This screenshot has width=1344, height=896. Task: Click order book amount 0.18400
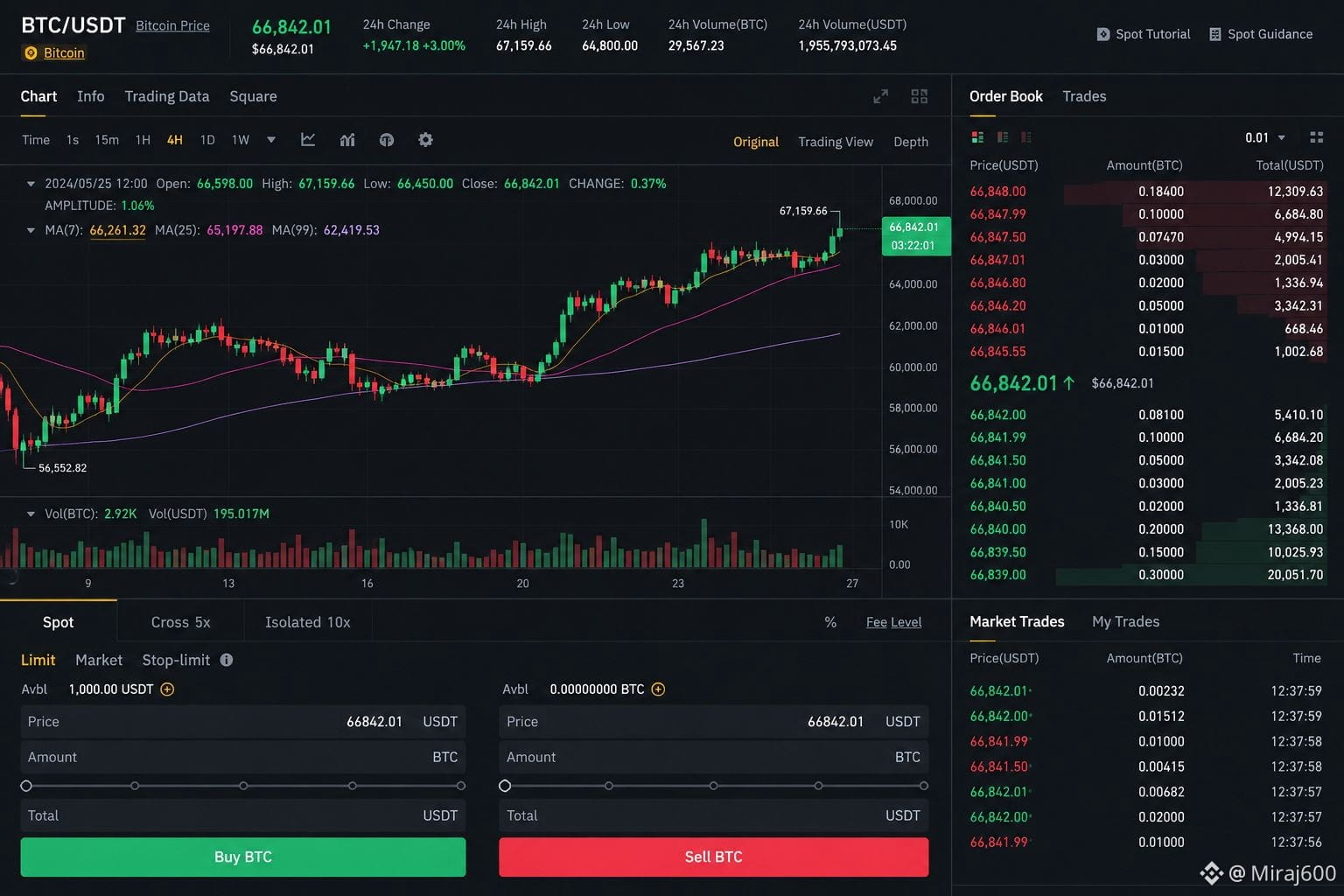point(1161,192)
